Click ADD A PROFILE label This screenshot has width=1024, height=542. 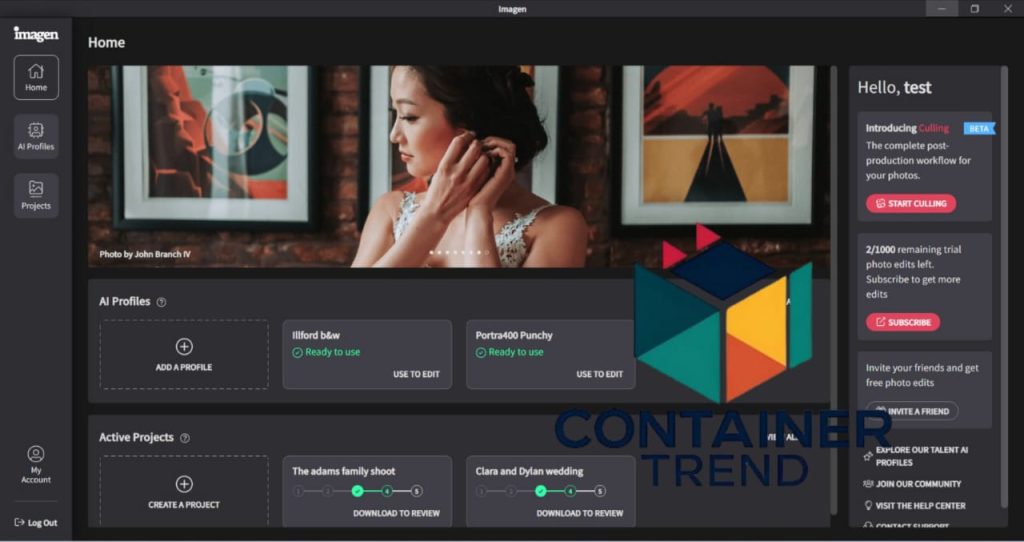184,368
